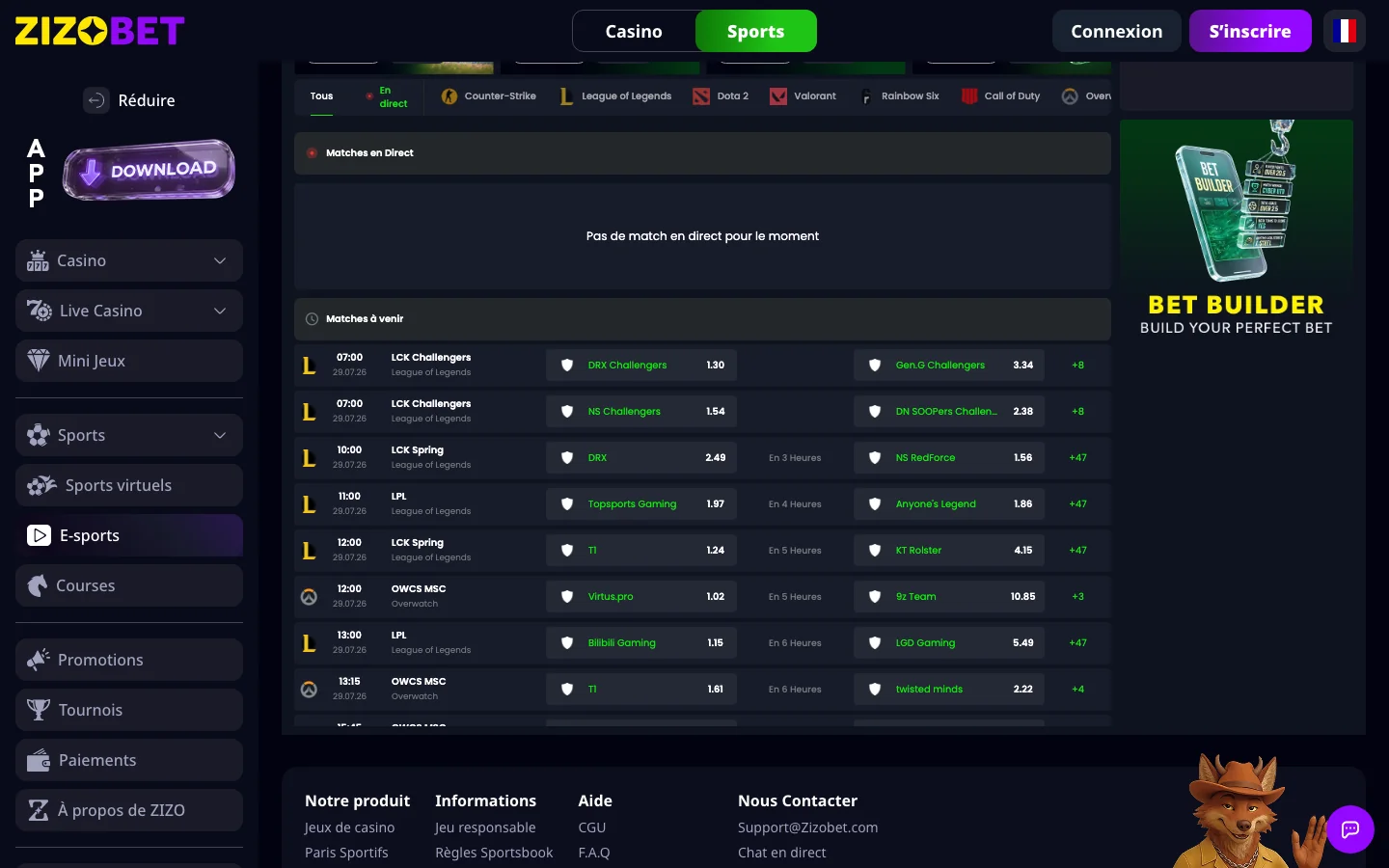1389x868 pixels.
Task: Open the language selector French flag
Action: point(1345,31)
